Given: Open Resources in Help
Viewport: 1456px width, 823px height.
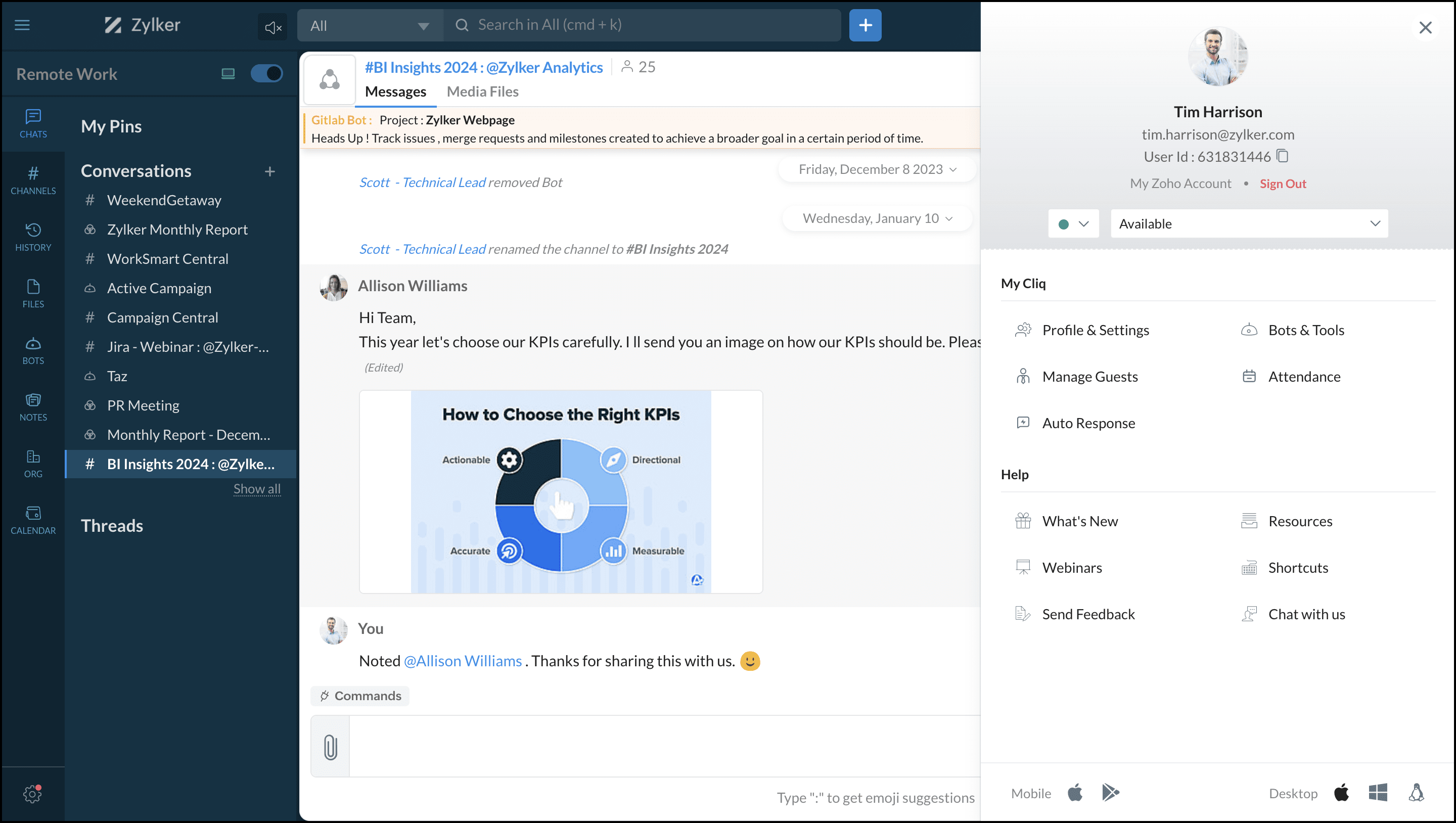Looking at the screenshot, I should coord(1287,521).
